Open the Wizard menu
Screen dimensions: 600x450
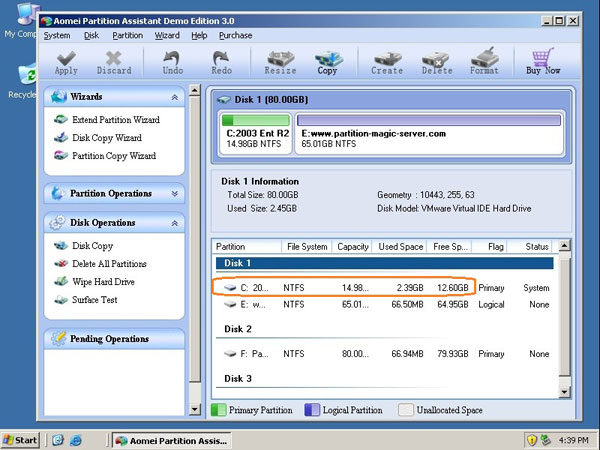tap(167, 35)
